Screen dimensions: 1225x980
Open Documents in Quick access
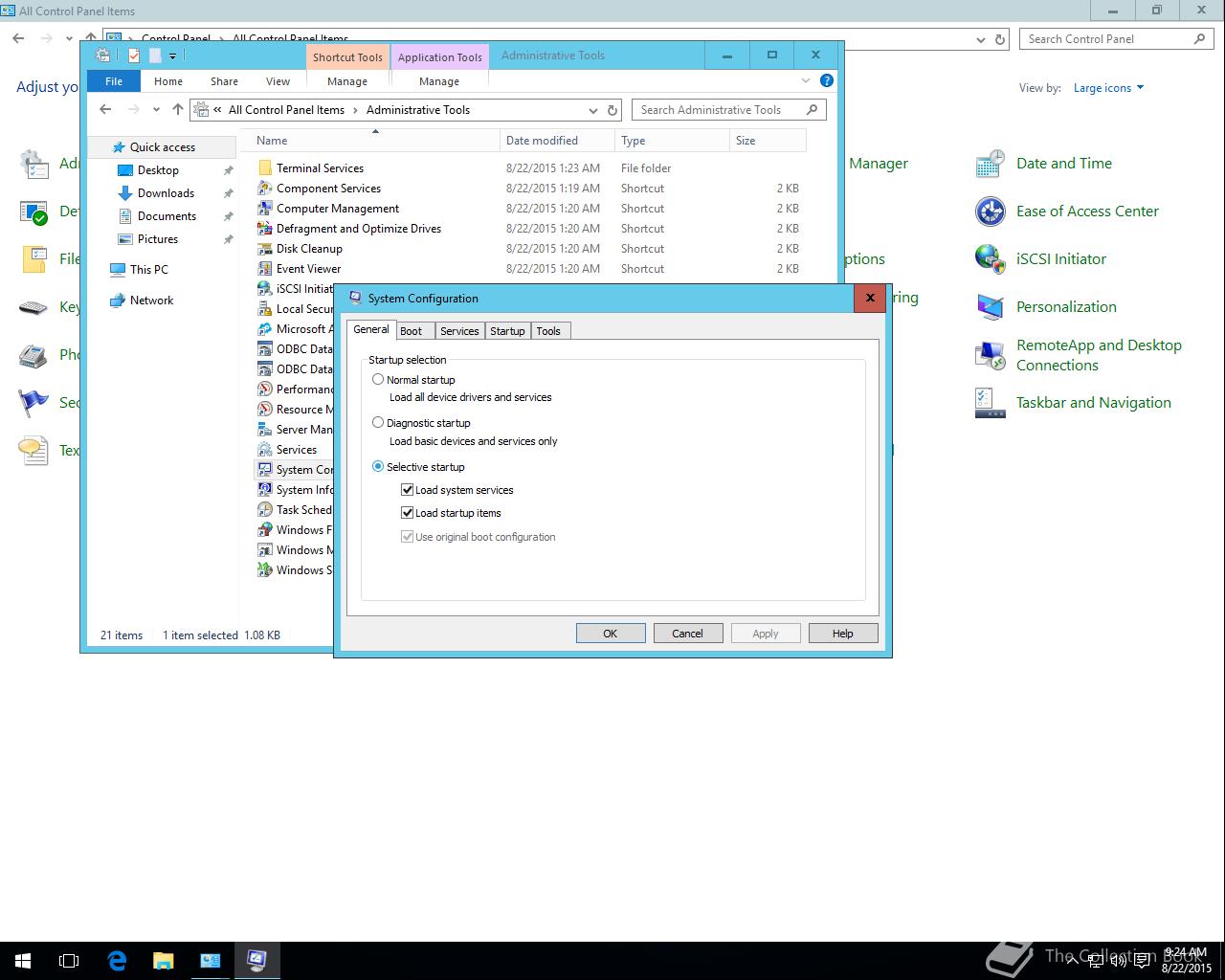point(167,216)
